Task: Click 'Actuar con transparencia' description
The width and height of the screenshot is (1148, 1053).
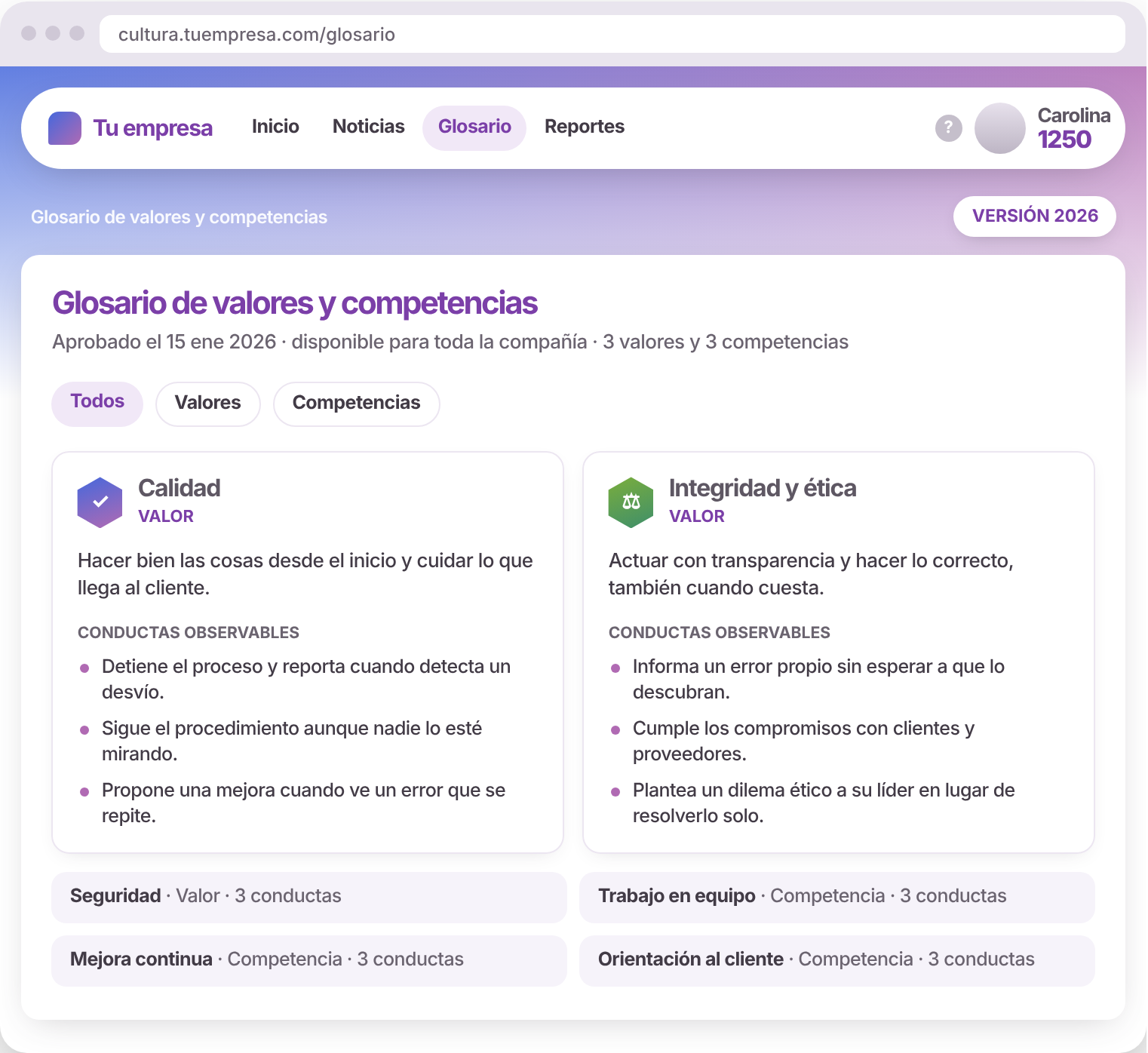Action: (811, 574)
